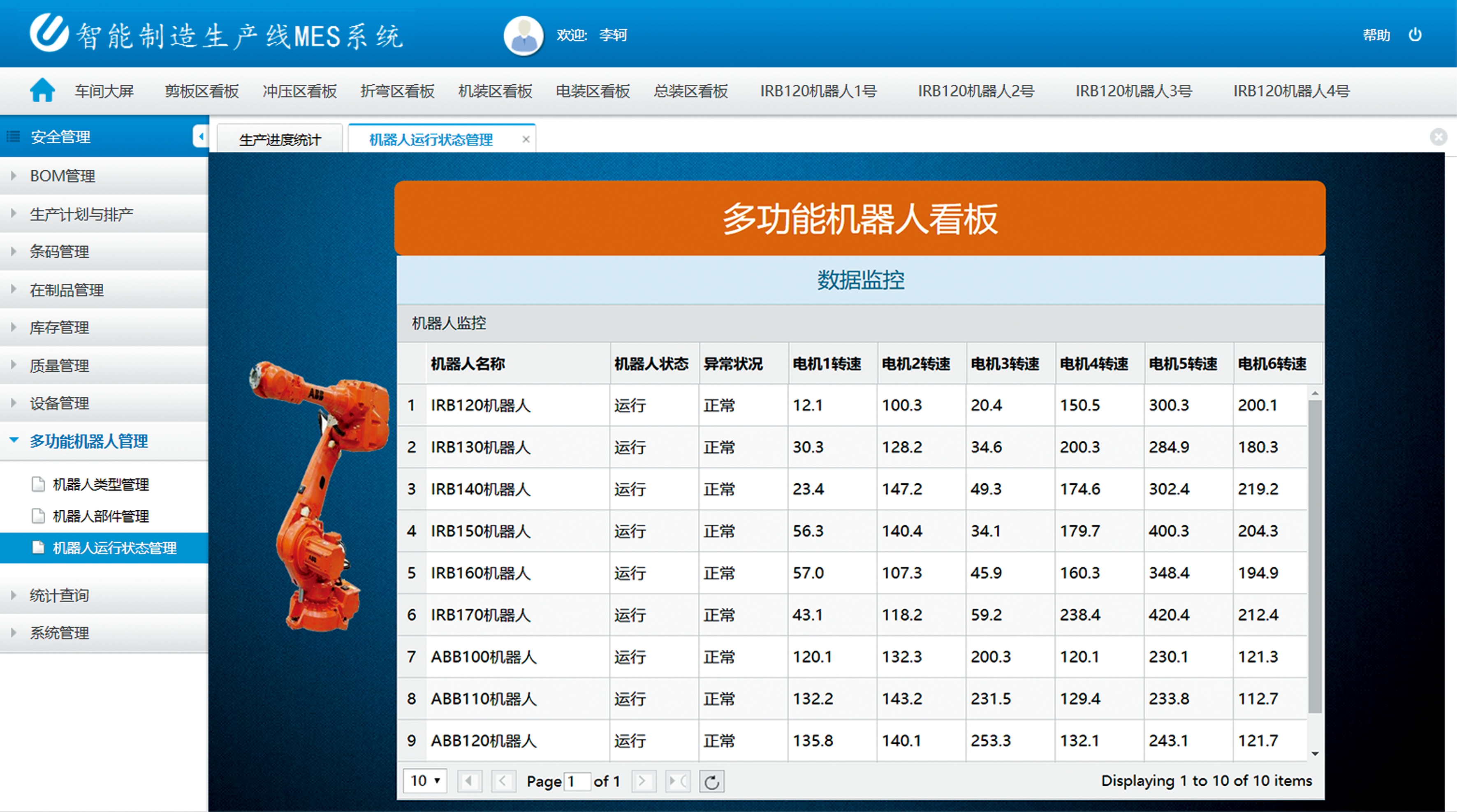Select 机器人运行状态管理 in sidebar
Image resolution: width=1457 pixels, height=812 pixels.
point(104,548)
